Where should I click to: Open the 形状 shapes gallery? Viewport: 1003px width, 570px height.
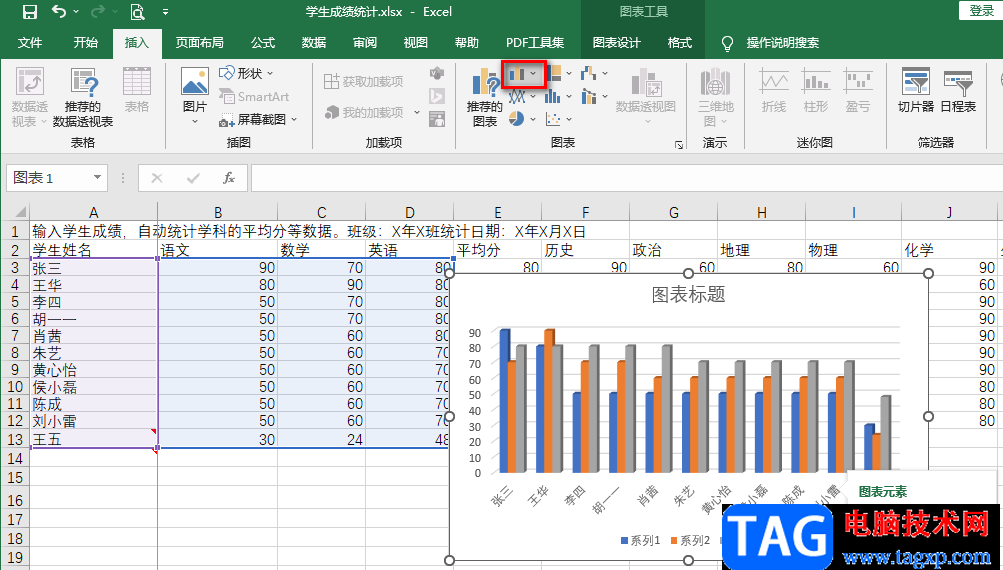[x=246, y=74]
